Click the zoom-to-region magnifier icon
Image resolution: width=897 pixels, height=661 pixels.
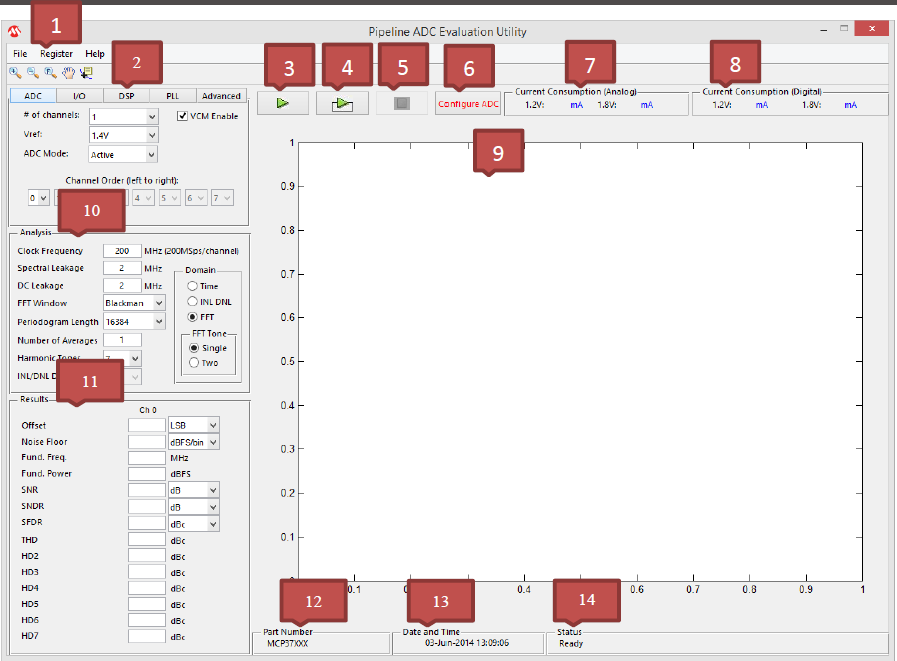tap(50, 72)
